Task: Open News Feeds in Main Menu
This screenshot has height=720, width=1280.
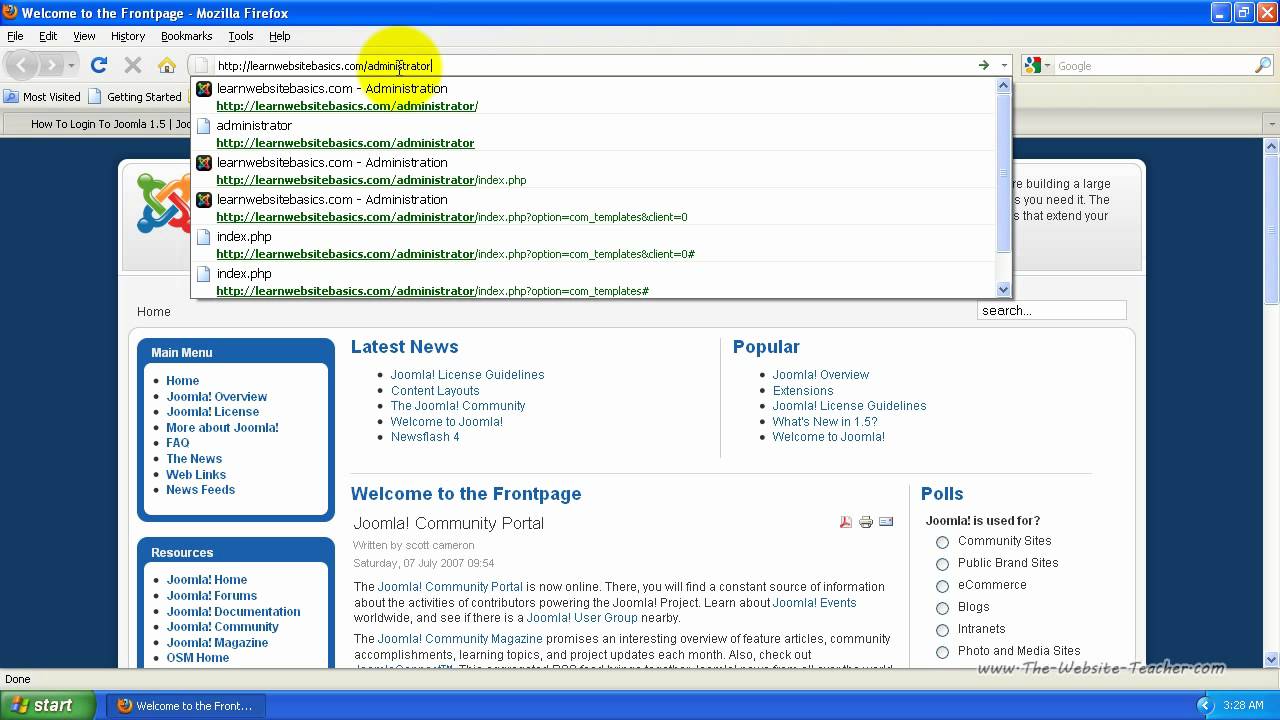Action: (x=200, y=490)
